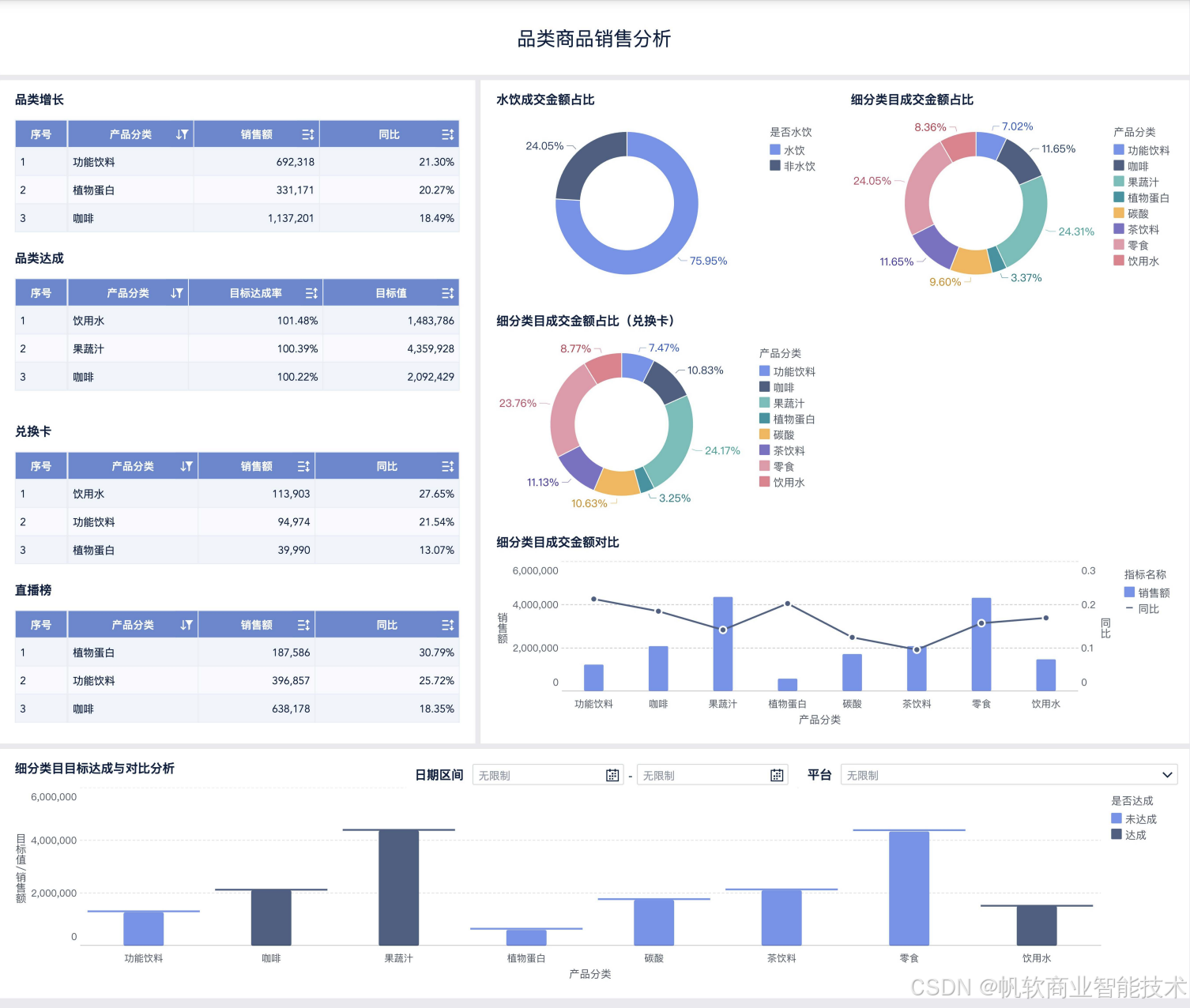Click the 101.48% 目标达成率 cell

255,321
